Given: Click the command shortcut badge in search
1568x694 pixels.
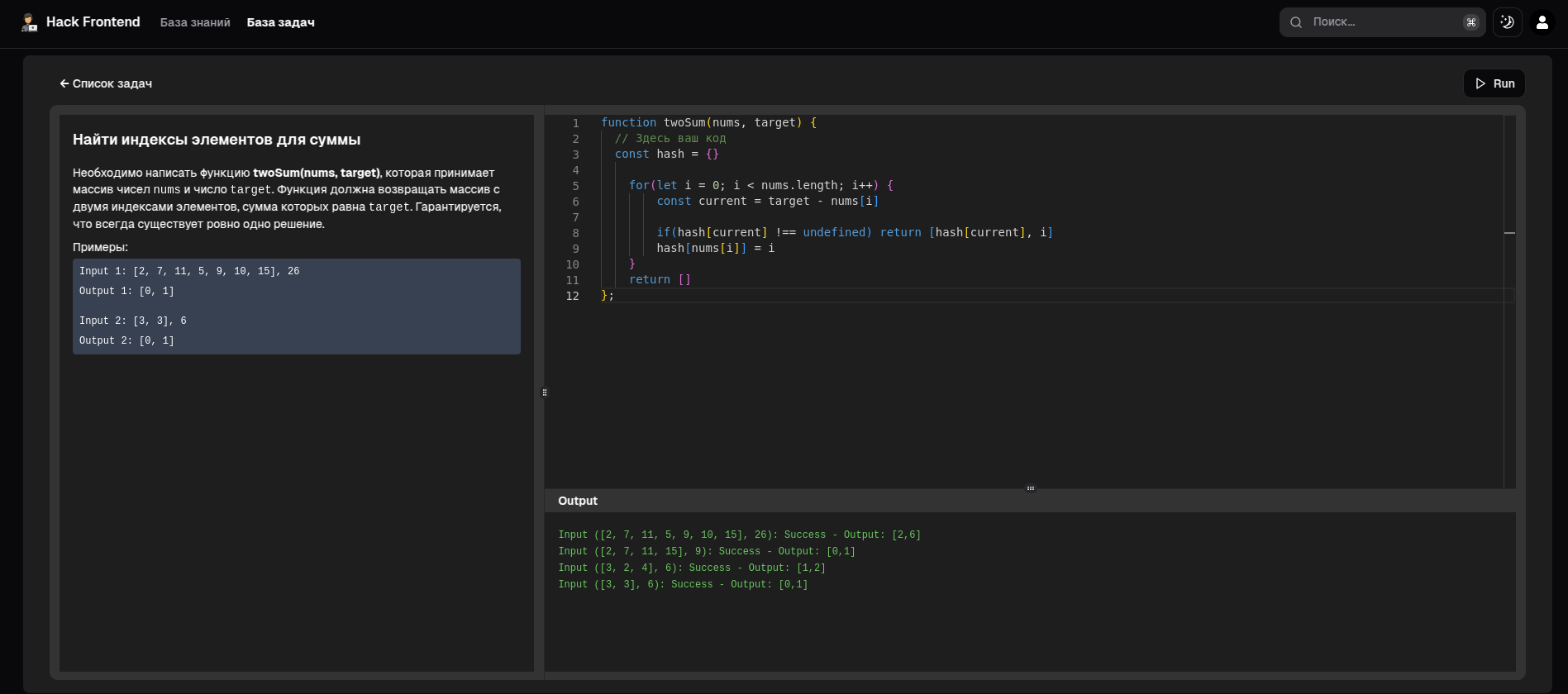Looking at the screenshot, I should [1470, 22].
